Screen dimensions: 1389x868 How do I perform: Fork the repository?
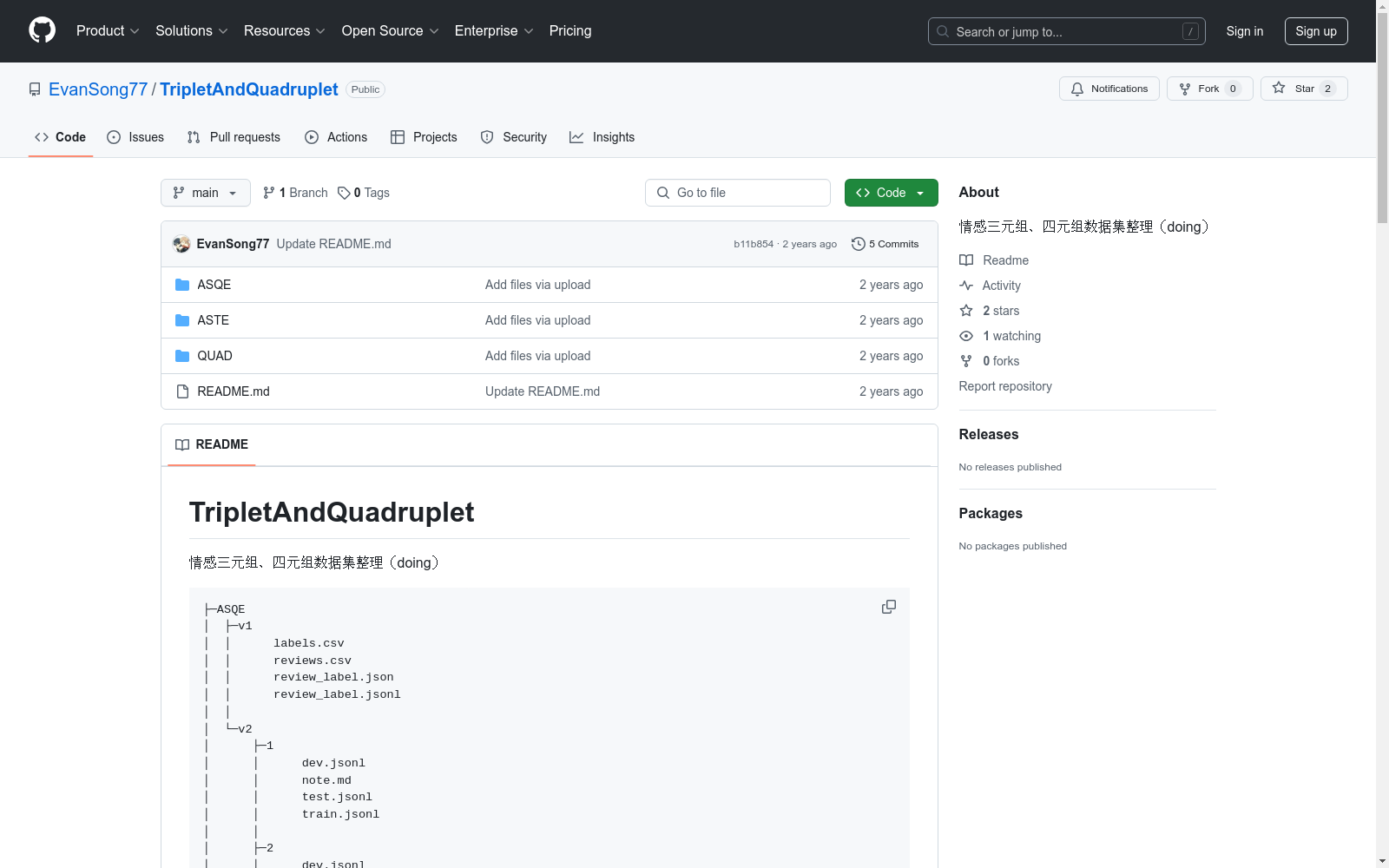pyautogui.click(x=1209, y=89)
